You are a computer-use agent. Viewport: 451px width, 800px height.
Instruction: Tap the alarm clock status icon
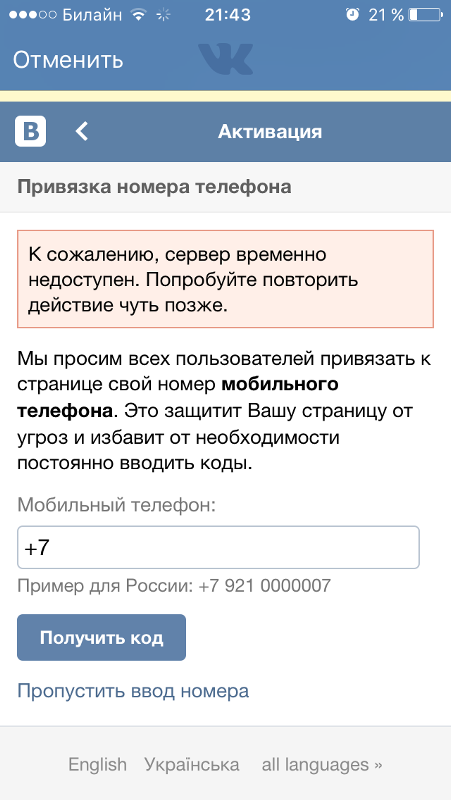352,15
